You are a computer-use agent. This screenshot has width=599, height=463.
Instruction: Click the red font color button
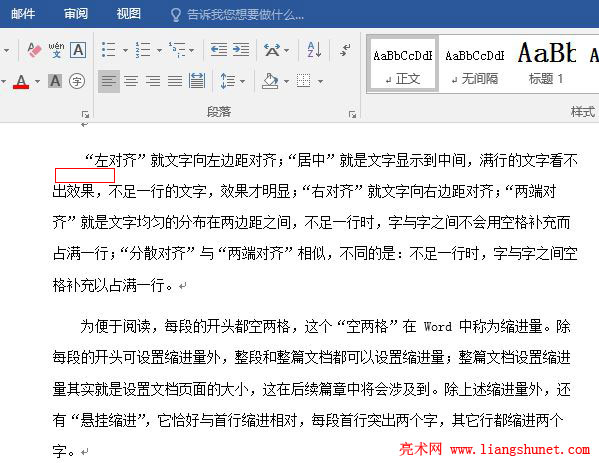21,81
